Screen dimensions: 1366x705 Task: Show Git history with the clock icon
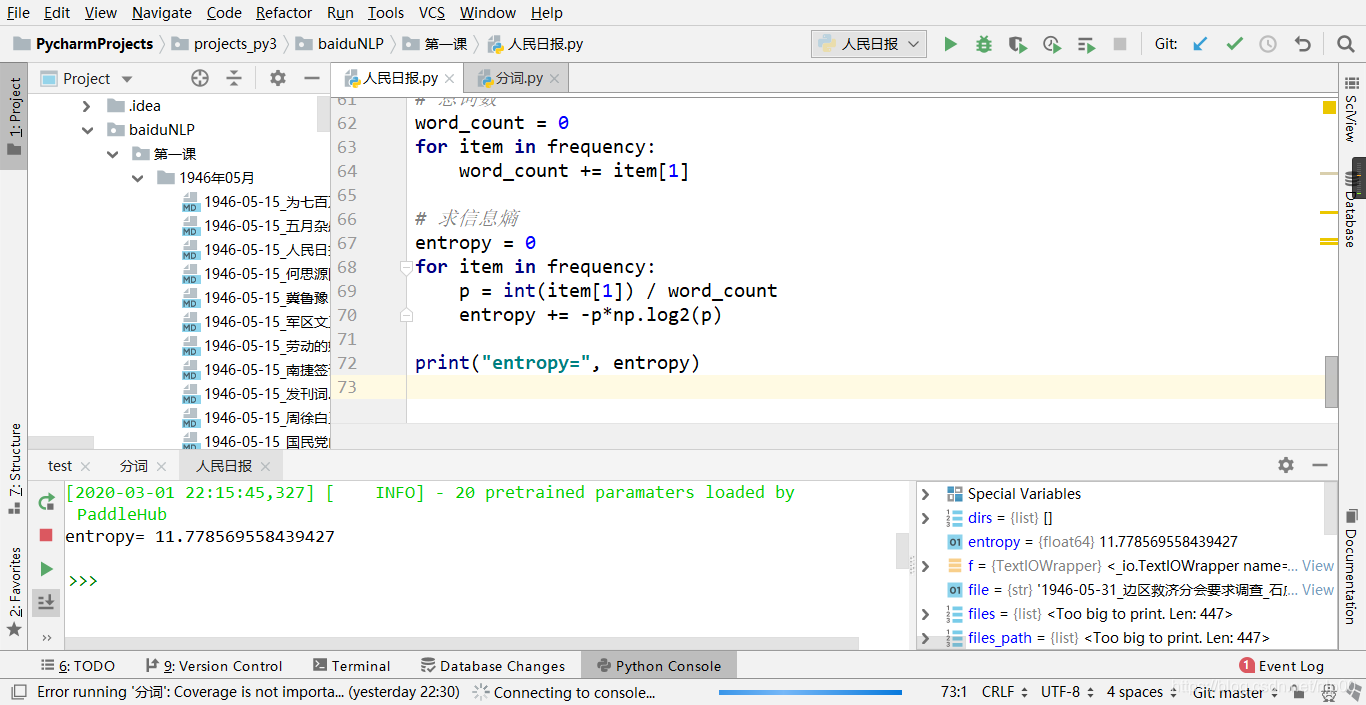tap(1268, 44)
